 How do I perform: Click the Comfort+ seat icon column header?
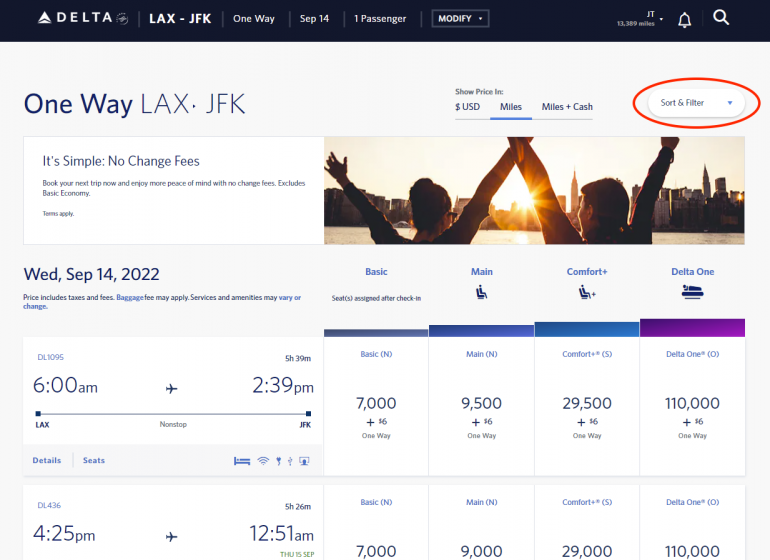(x=586, y=293)
